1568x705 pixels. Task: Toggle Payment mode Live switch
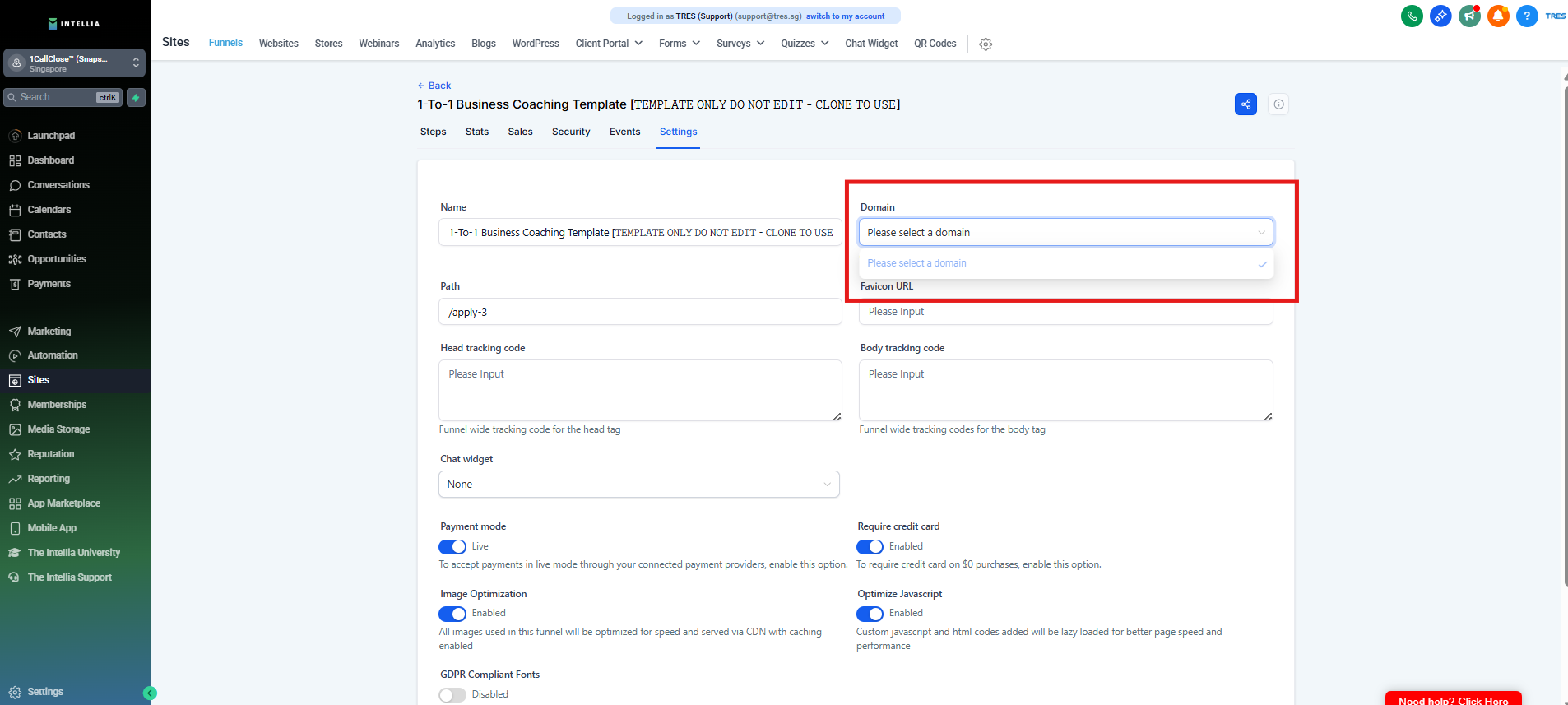(x=452, y=547)
